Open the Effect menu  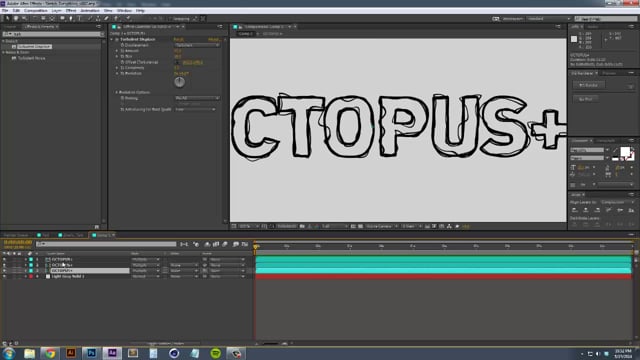pos(71,11)
